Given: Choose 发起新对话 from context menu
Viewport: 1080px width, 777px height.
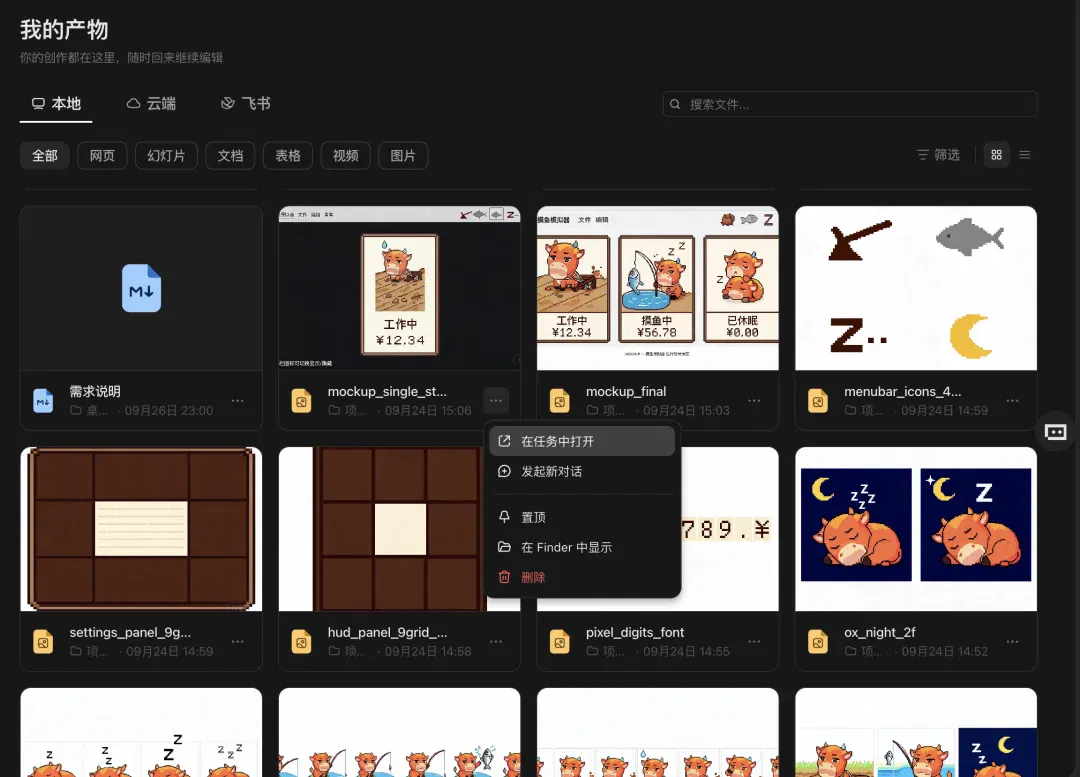Looking at the screenshot, I should (582, 471).
